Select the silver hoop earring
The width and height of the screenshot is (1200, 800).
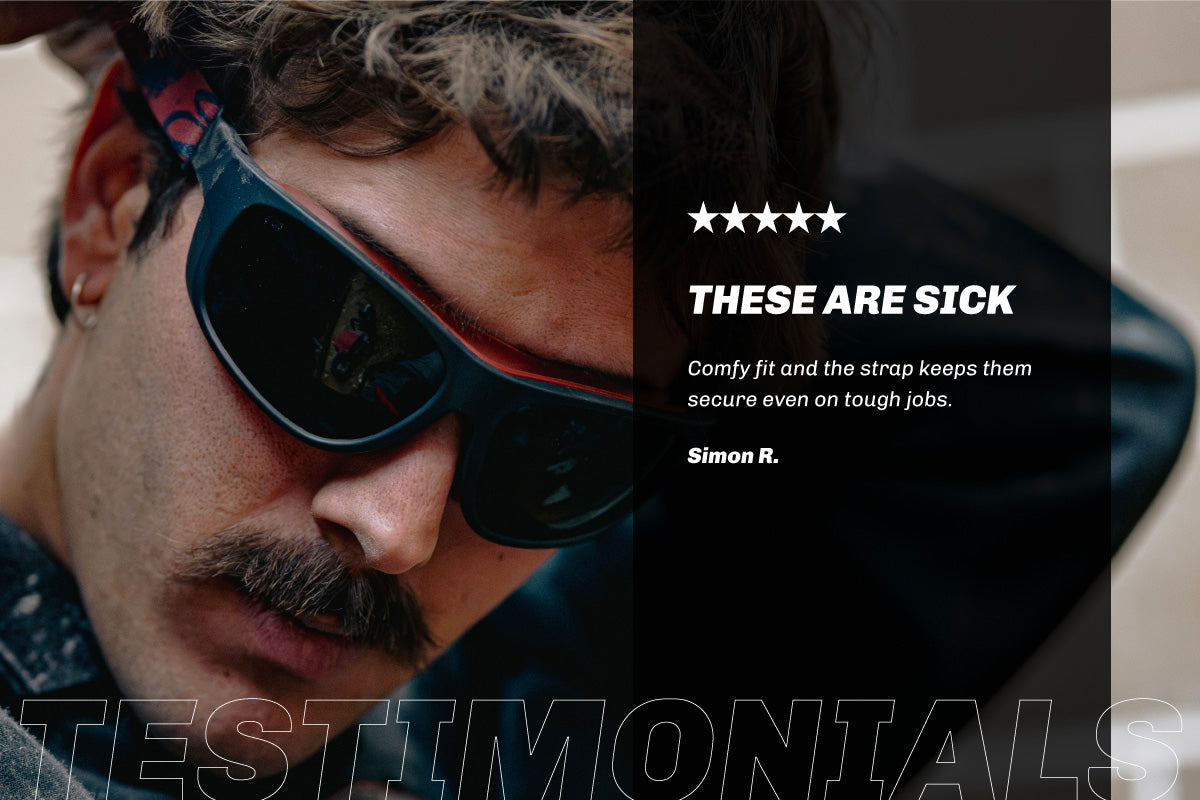click(82, 302)
